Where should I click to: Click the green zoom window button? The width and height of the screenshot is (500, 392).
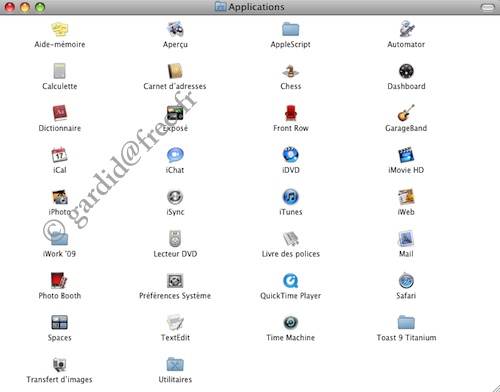[x=40, y=7]
